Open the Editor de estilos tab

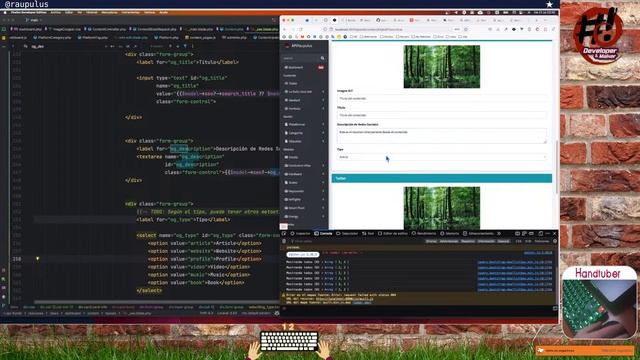393,233
